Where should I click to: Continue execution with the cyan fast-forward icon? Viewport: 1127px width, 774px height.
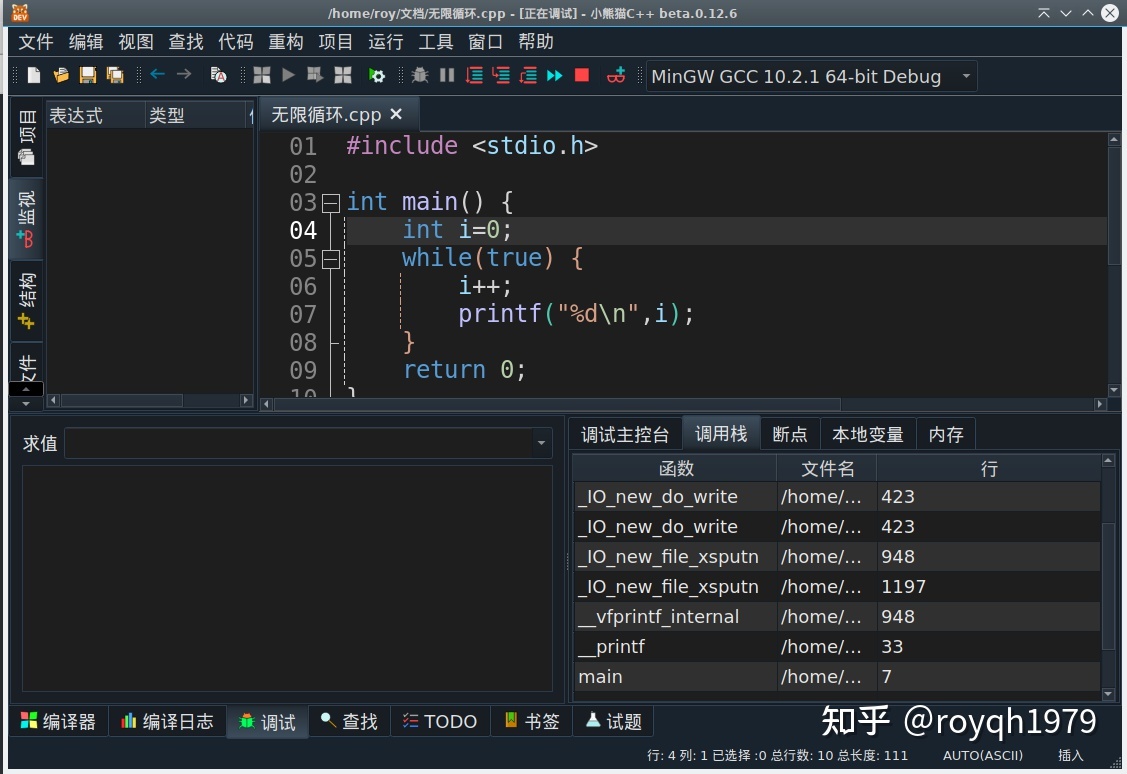tap(555, 75)
